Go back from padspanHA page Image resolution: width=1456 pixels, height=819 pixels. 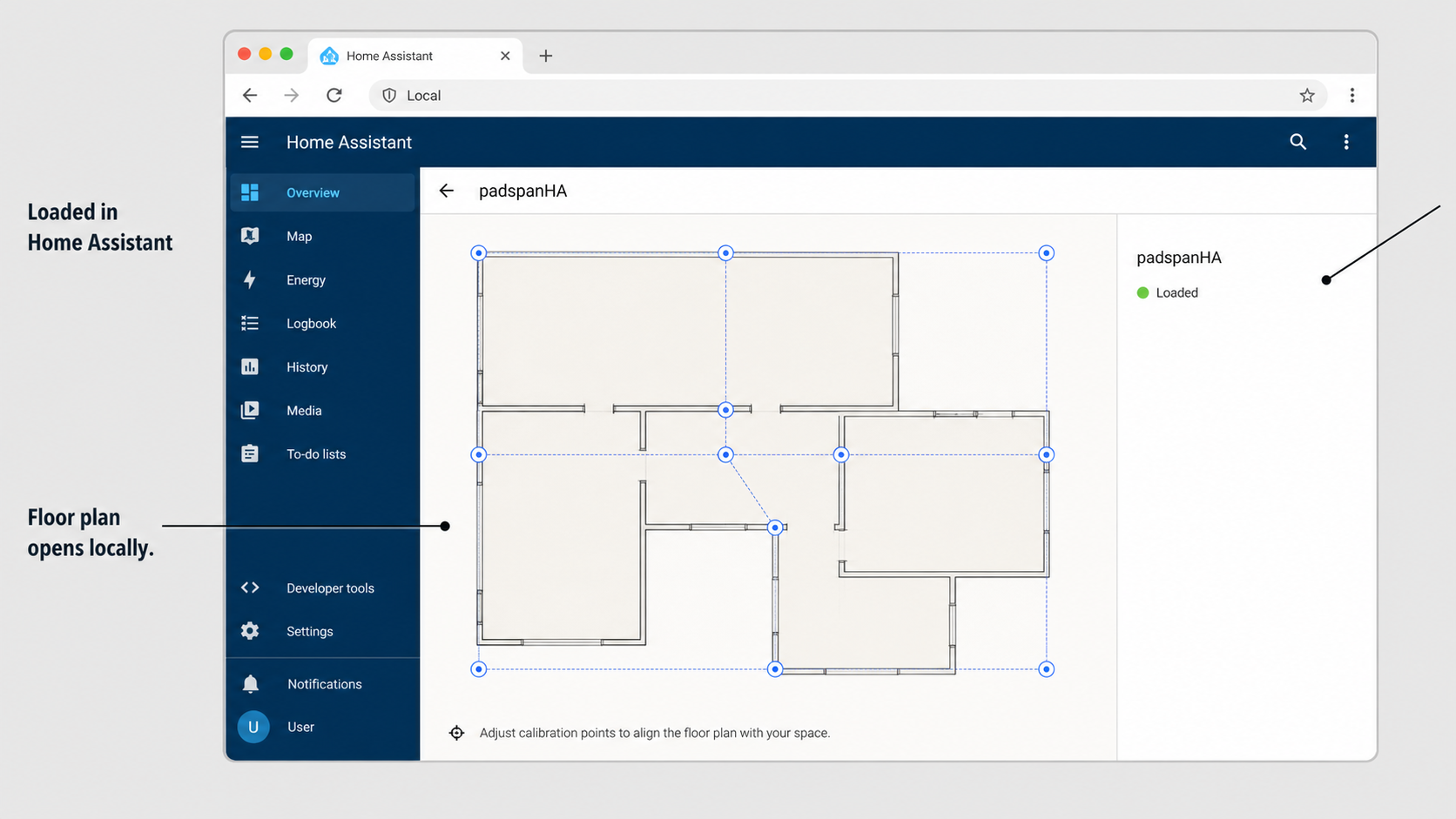tap(447, 191)
